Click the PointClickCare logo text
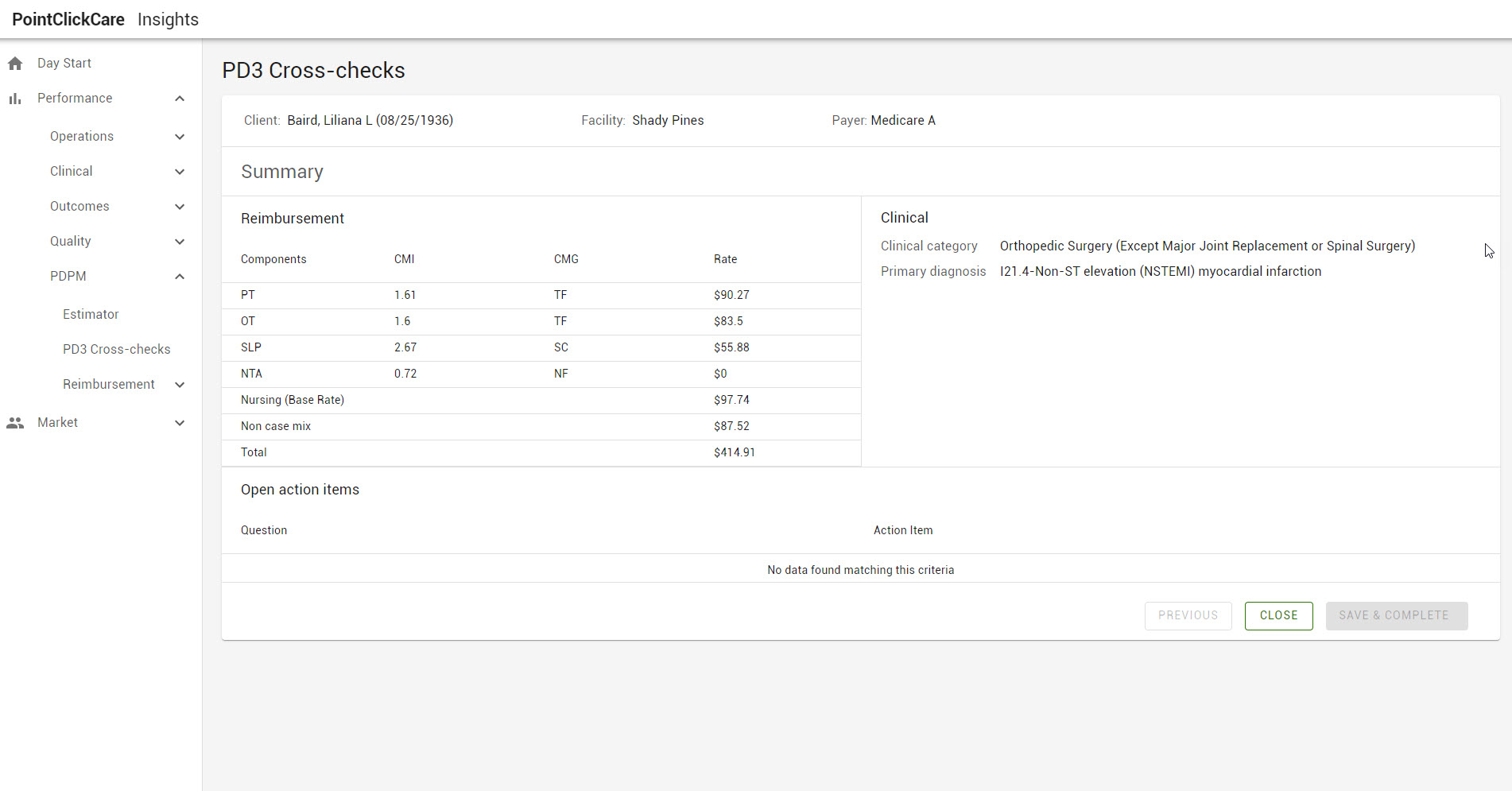Image resolution: width=1512 pixels, height=791 pixels. (68, 19)
